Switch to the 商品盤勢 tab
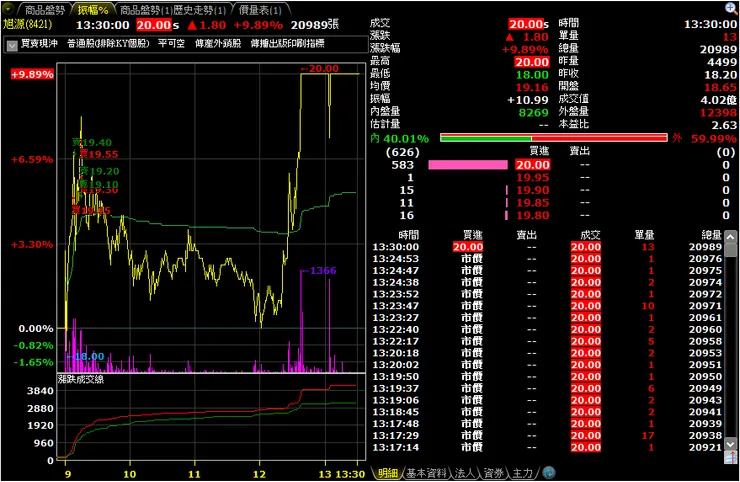 pyautogui.click(x=44, y=10)
